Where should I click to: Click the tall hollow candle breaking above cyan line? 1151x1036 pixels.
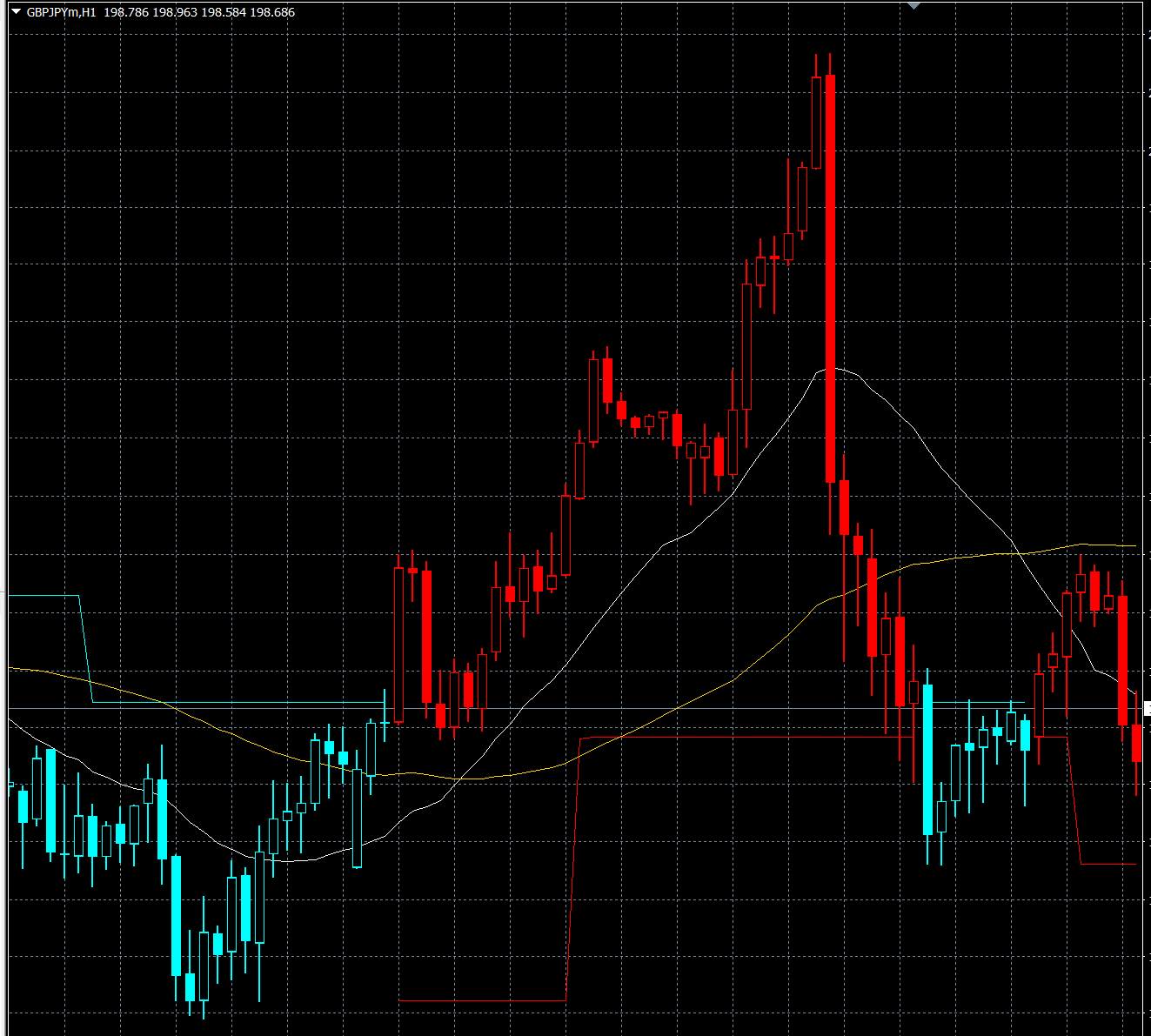398,644
